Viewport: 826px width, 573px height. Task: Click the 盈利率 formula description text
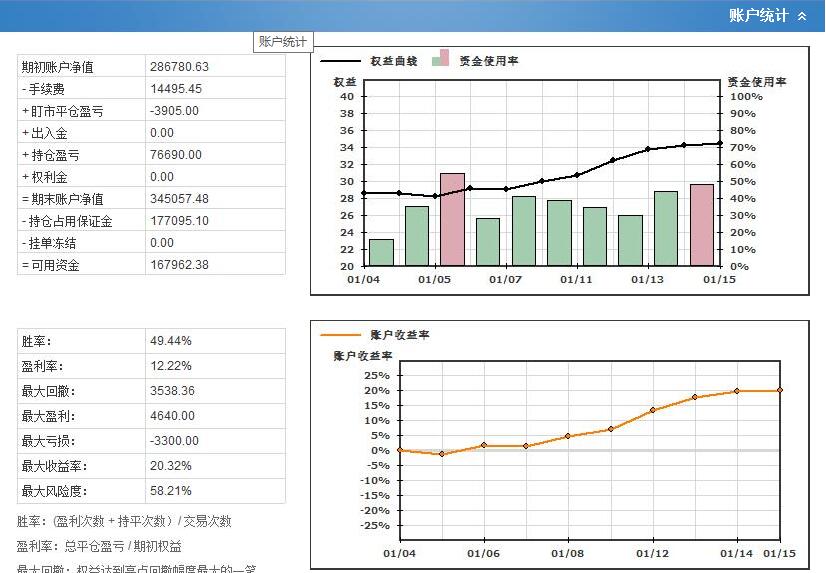click(99, 546)
